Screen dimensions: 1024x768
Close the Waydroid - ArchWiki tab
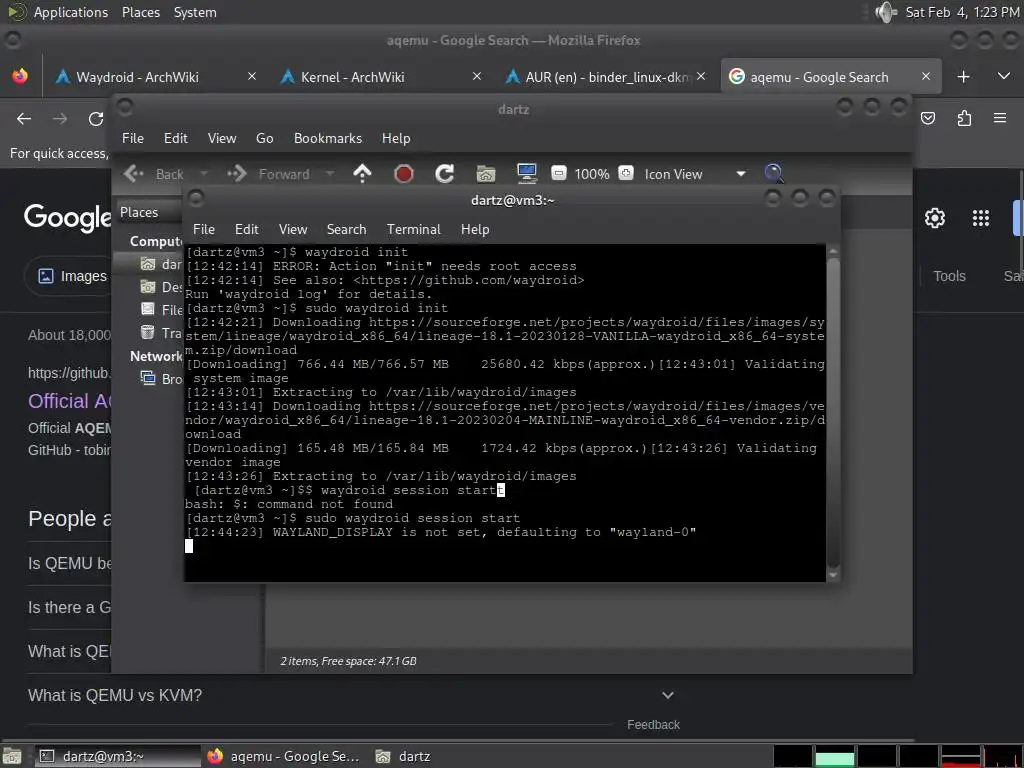click(251, 76)
